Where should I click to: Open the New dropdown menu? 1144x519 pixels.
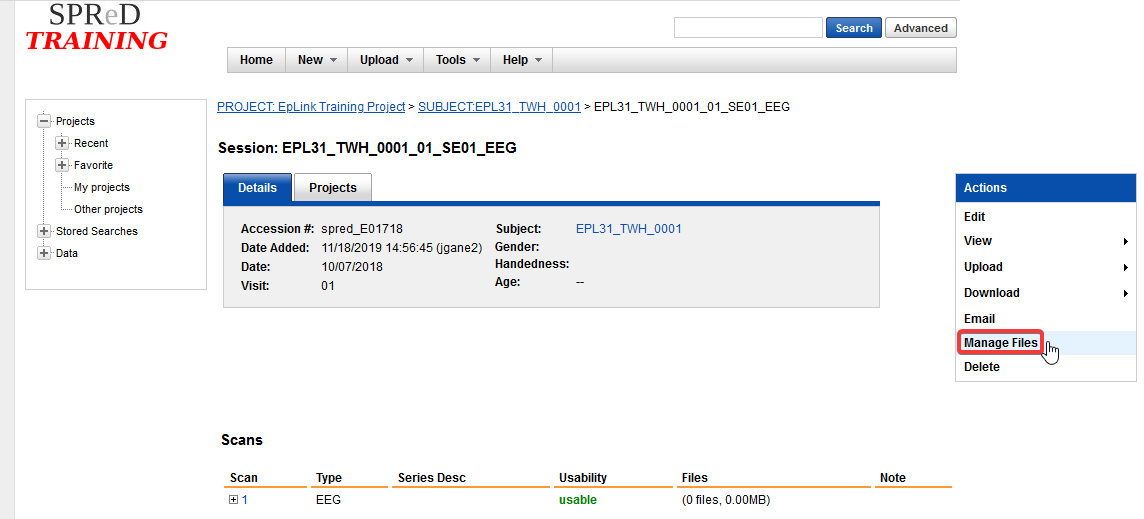[x=318, y=60]
